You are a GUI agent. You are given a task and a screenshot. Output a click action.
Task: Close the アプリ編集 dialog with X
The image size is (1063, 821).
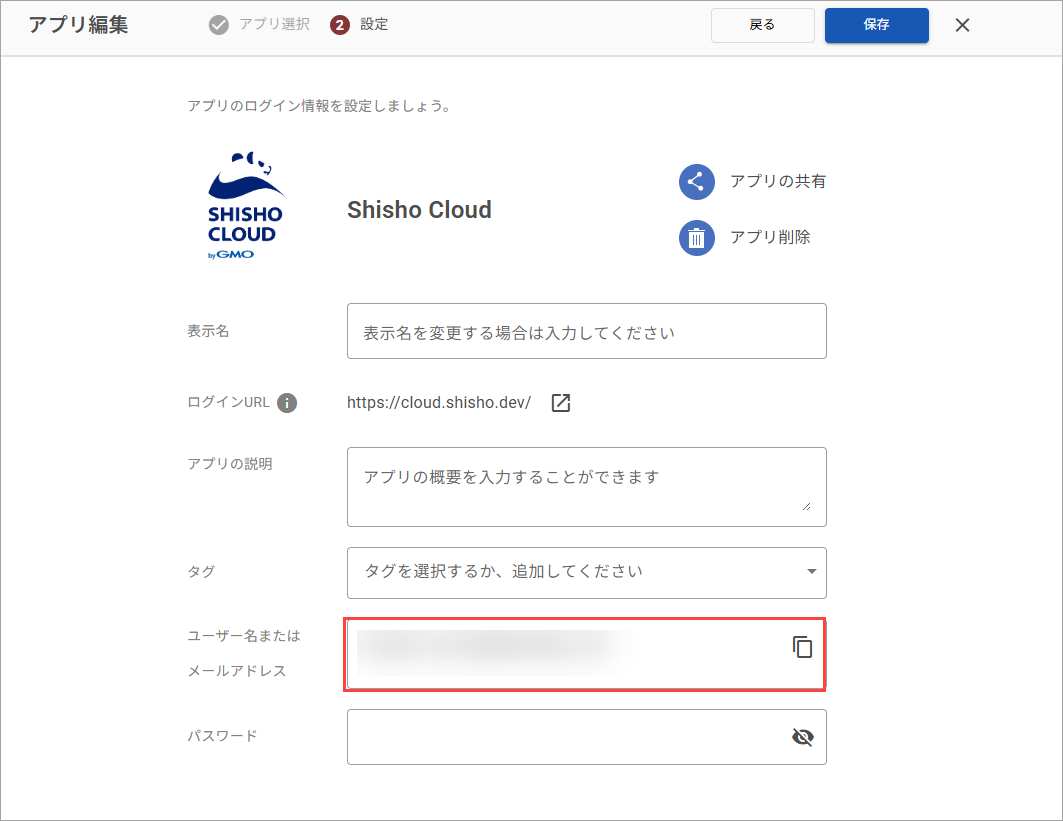pos(962,25)
